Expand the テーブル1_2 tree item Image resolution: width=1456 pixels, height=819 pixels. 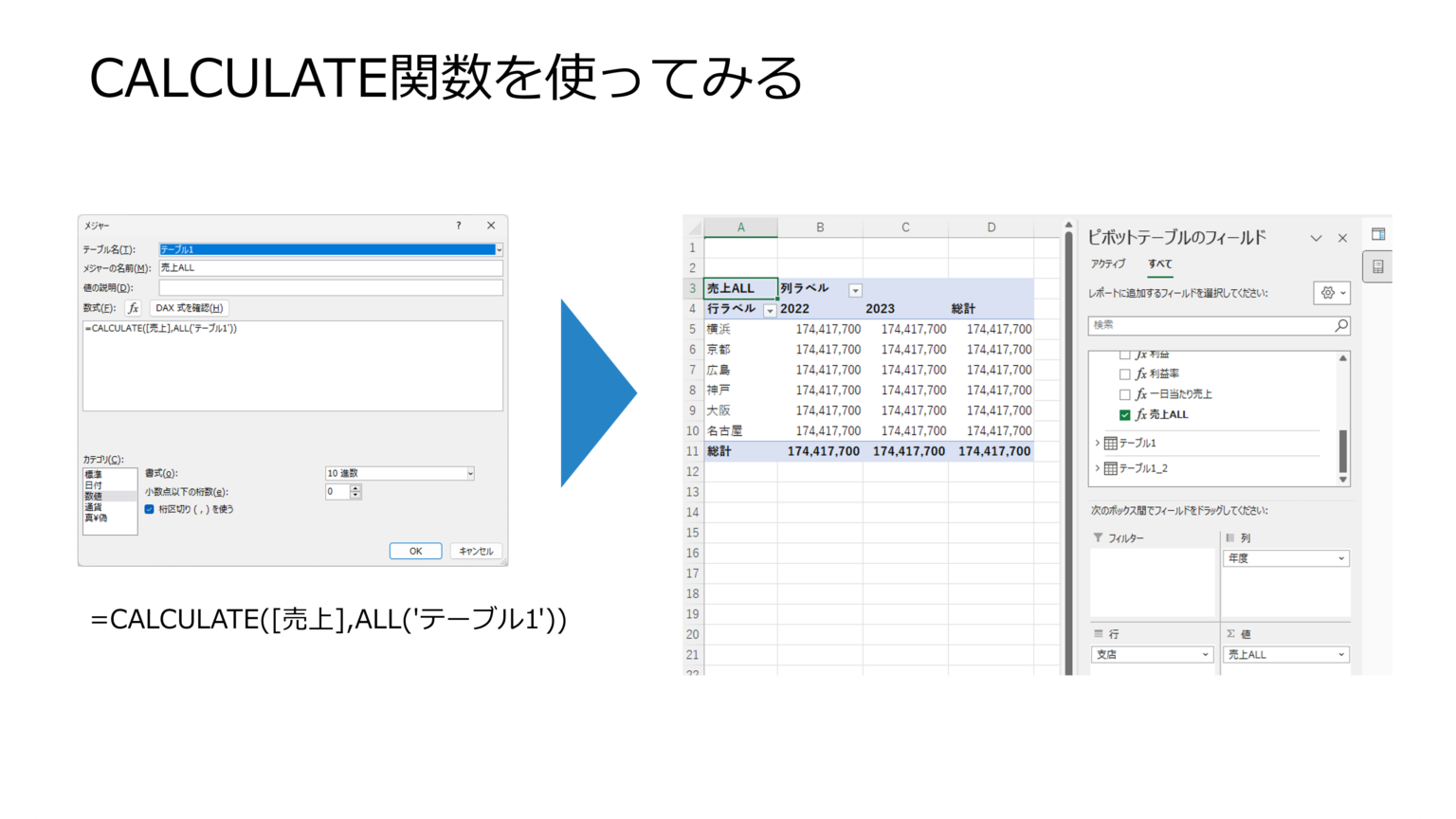coord(1096,465)
